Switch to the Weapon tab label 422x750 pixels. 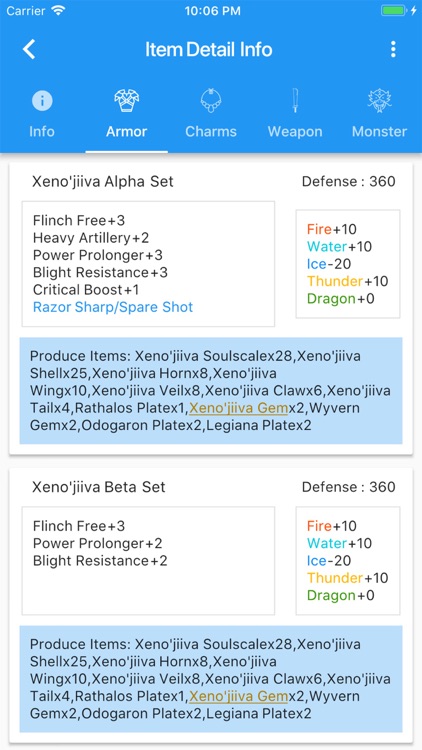[295, 132]
